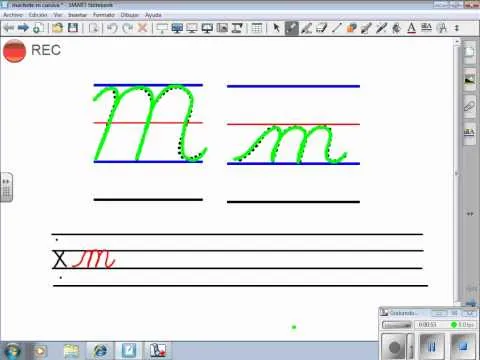This screenshot has width=480, height=360.
Task: Open the Properties toolbar icon
Action: pos(426,28)
